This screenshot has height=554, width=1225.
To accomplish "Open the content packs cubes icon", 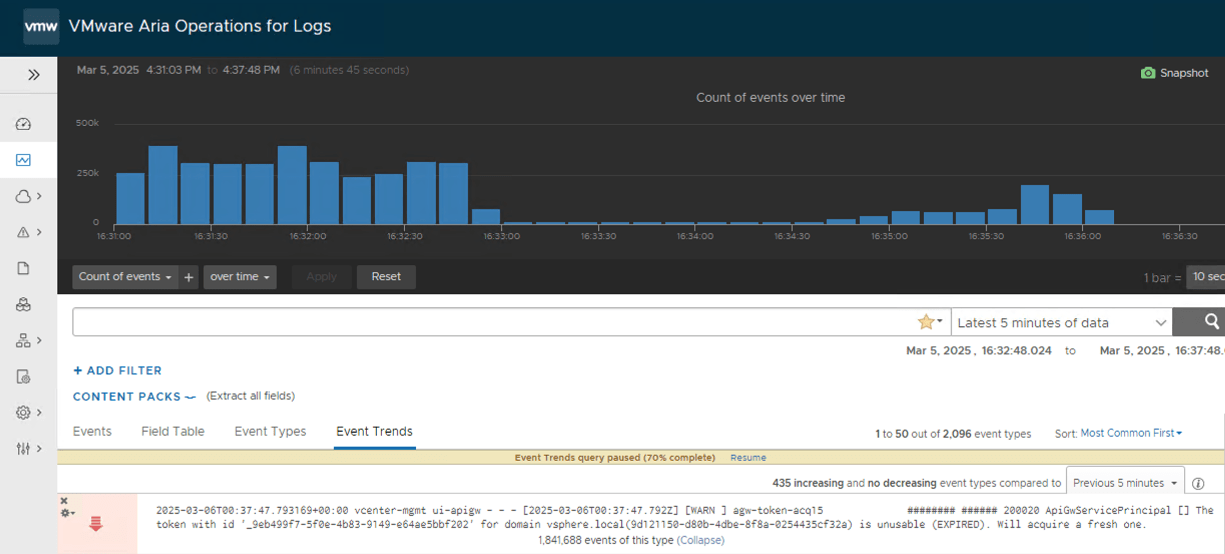I will 24,304.
